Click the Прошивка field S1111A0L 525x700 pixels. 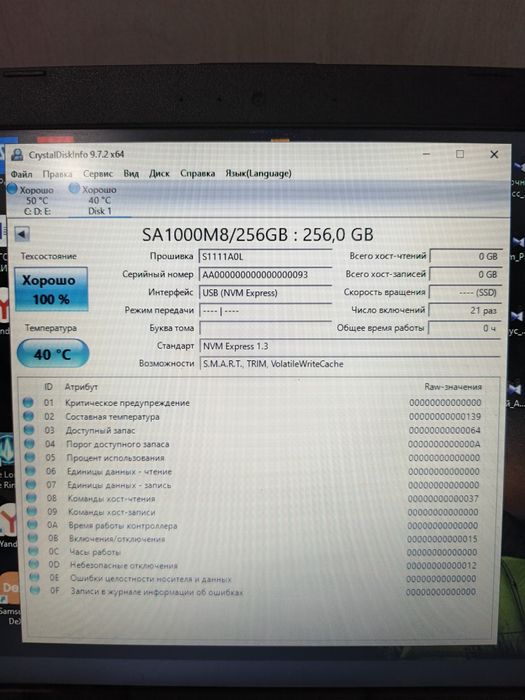[265, 257]
